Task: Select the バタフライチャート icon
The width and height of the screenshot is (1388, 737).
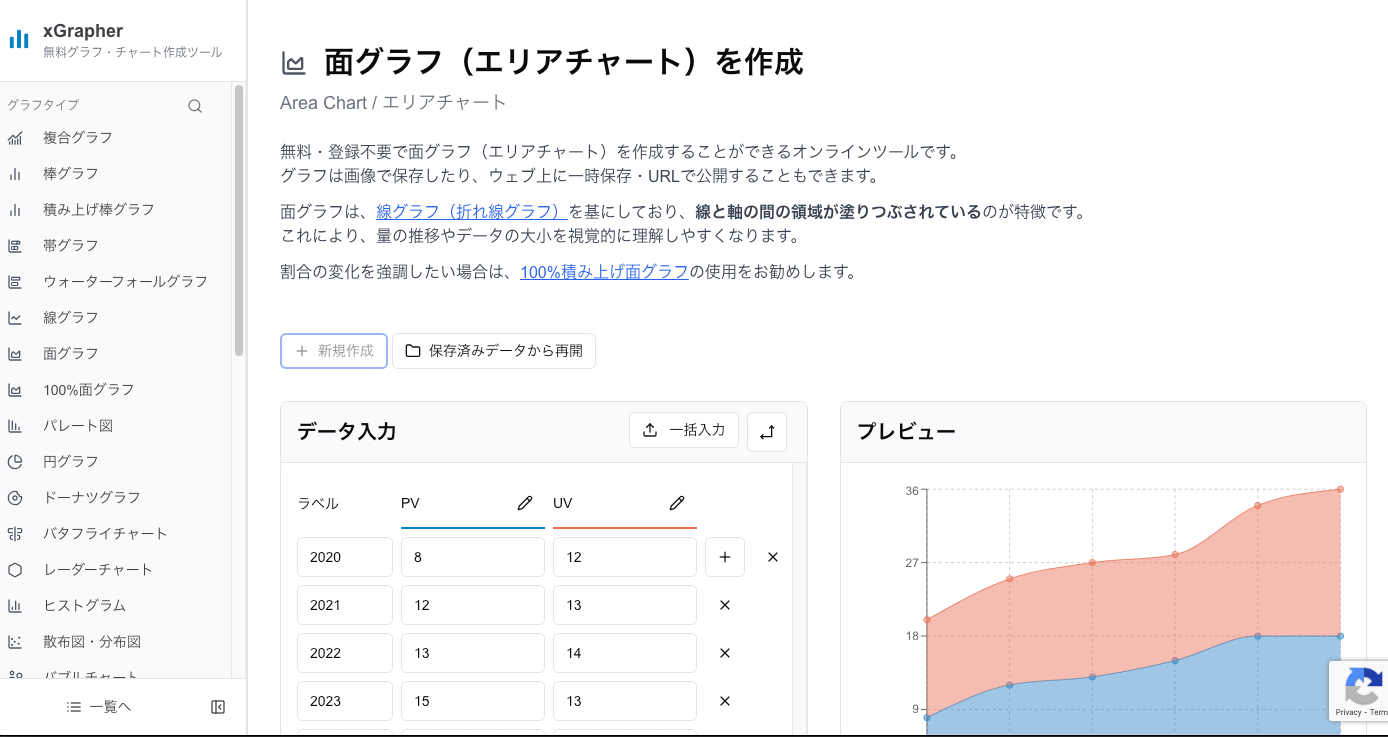Action: (x=15, y=533)
